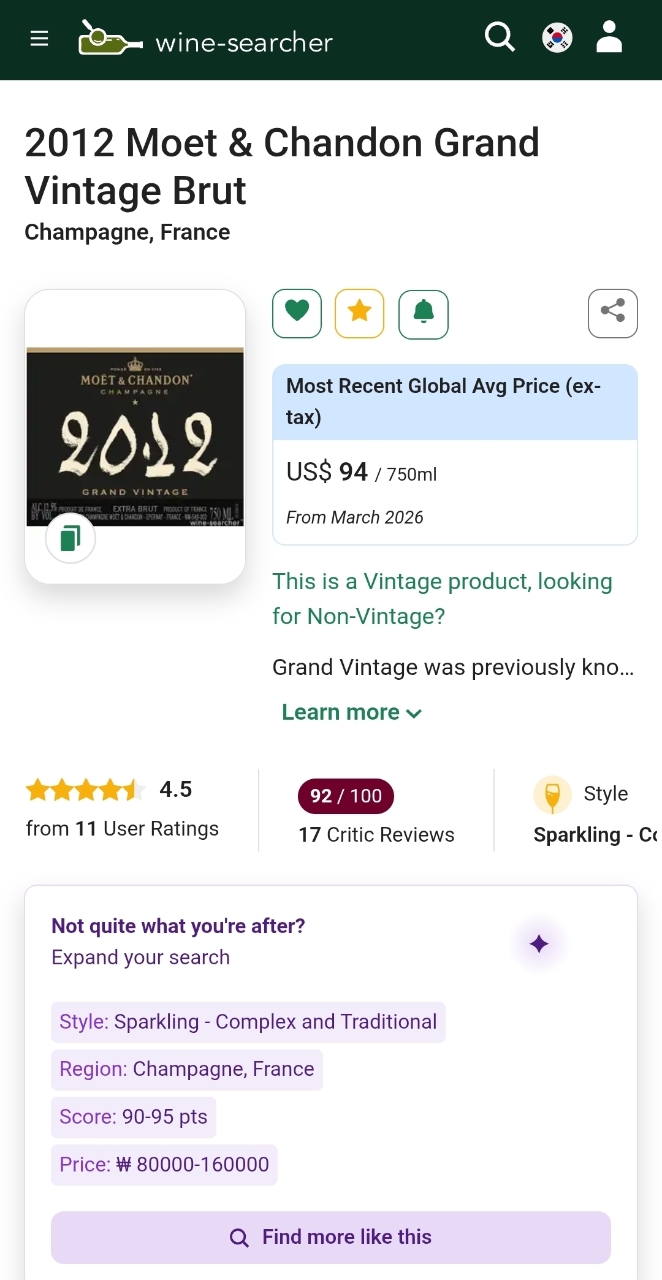Enable the price alert bell
Image resolution: width=662 pixels, height=1280 pixels.
(x=424, y=314)
